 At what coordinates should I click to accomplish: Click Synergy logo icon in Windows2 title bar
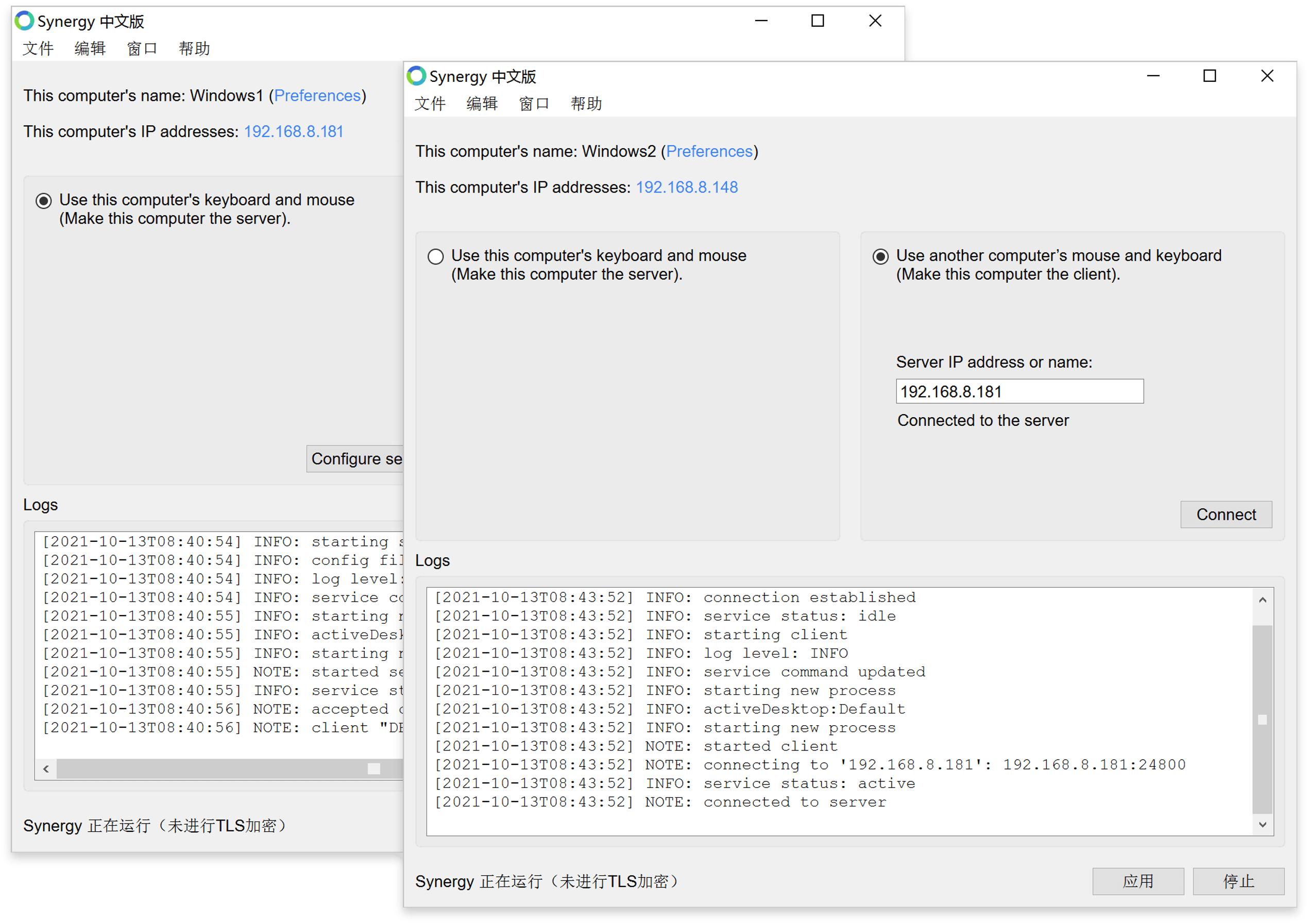(416, 76)
